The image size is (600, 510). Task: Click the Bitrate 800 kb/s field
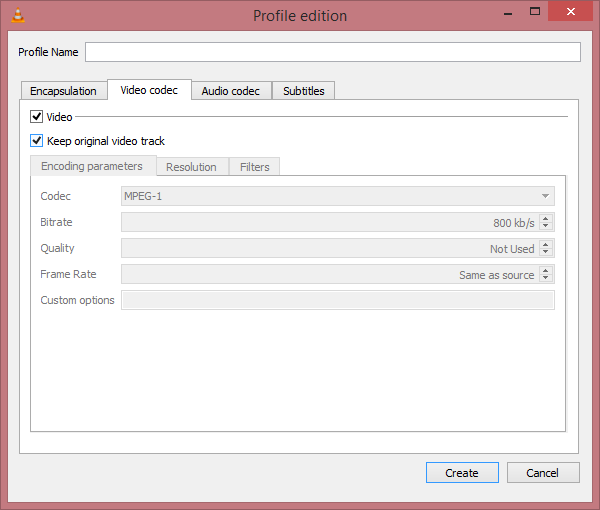point(328,222)
